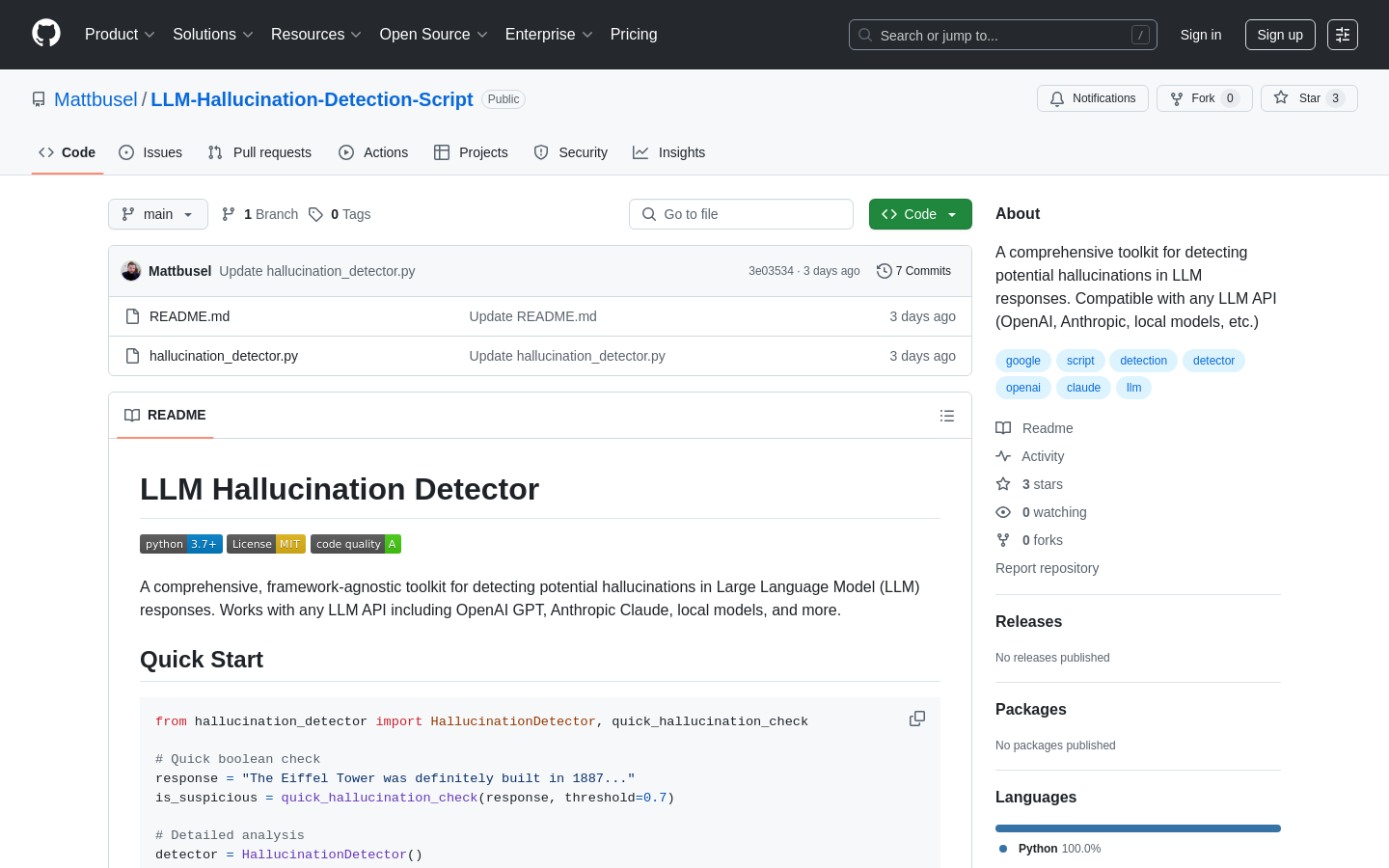The image size is (1389, 868).
Task: Star this repository
Action: tap(1309, 98)
